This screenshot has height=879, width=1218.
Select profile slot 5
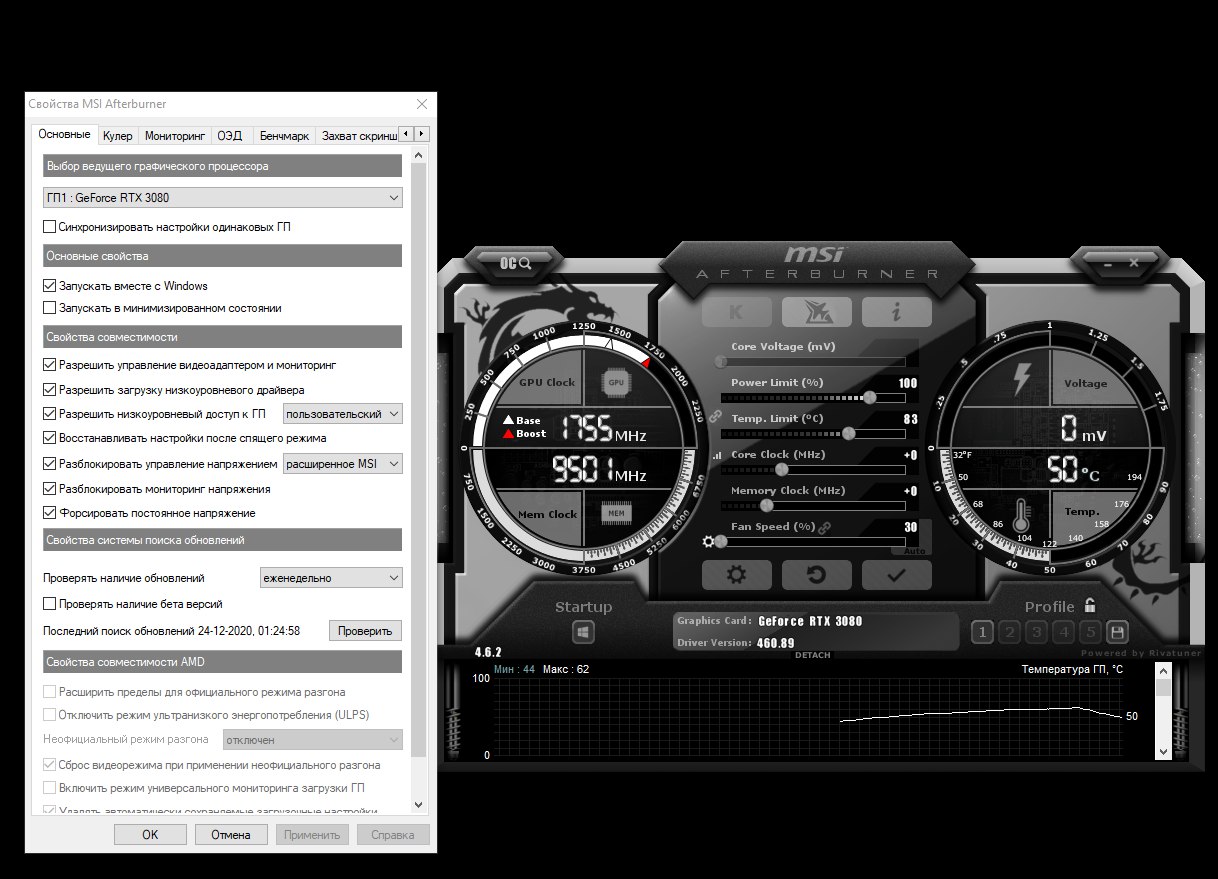[1091, 632]
